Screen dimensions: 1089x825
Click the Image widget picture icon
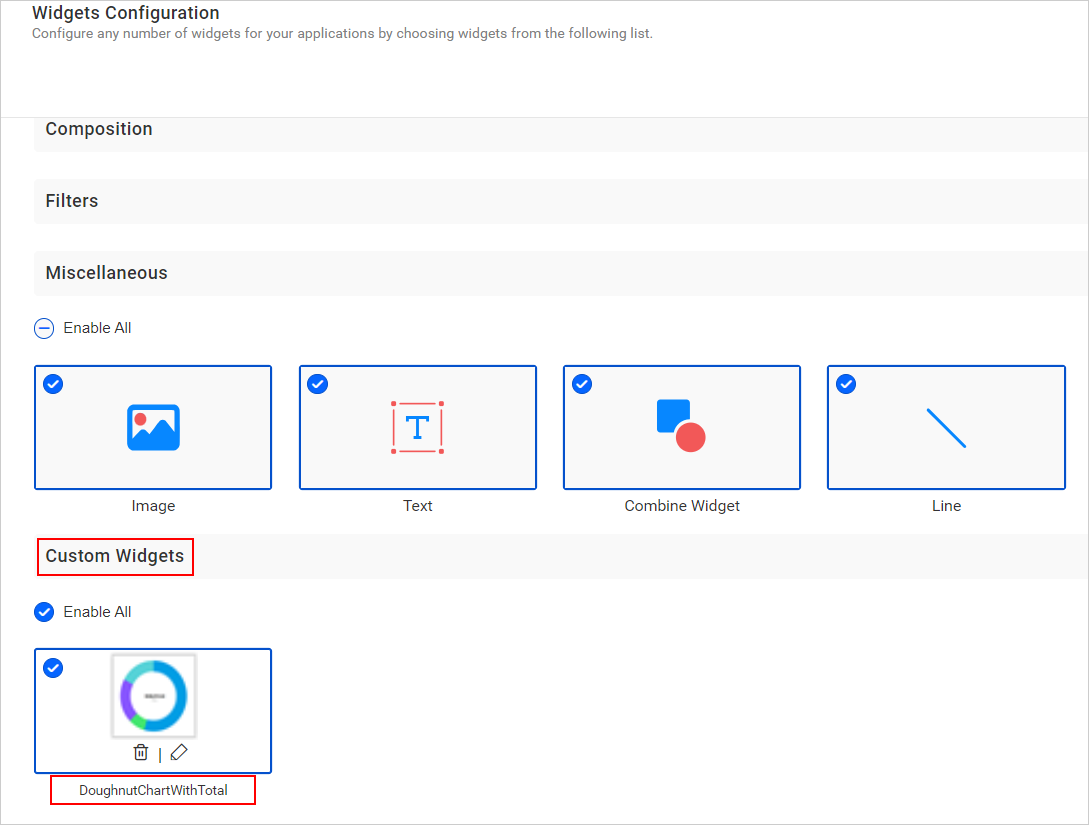pyautogui.click(x=153, y=427)
